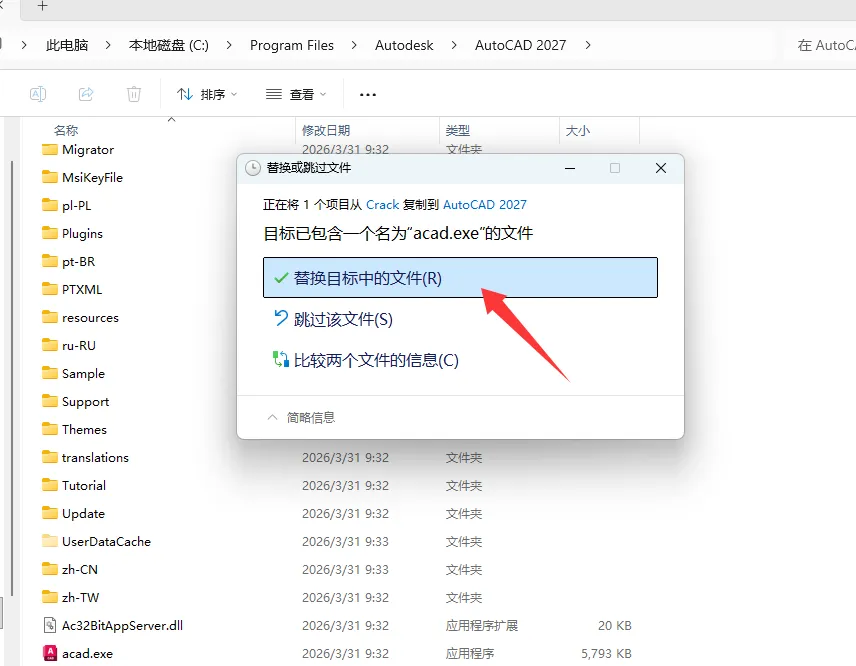Sort by 大小 column header

[578, 130]
